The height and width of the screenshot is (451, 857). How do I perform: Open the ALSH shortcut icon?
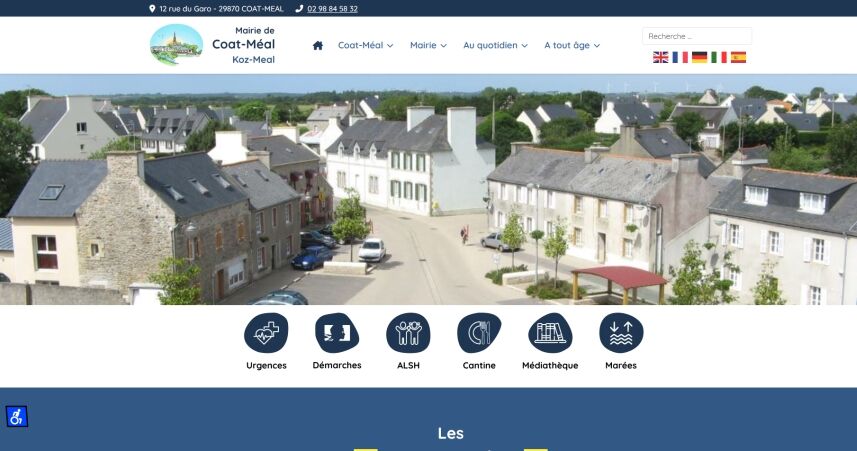pyautogui.click(x=408, y=332)
